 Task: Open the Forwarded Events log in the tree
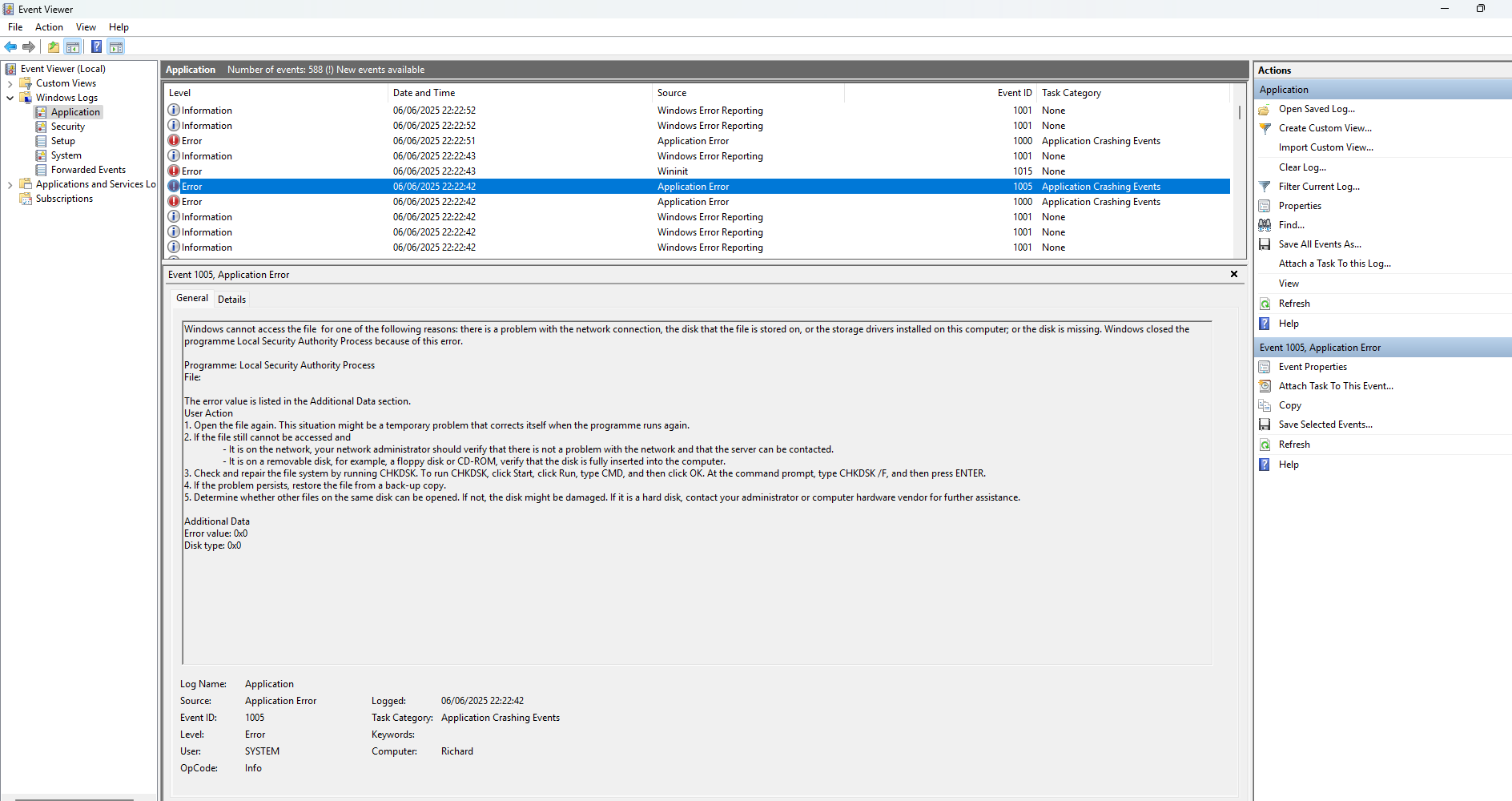coord(88,170)
